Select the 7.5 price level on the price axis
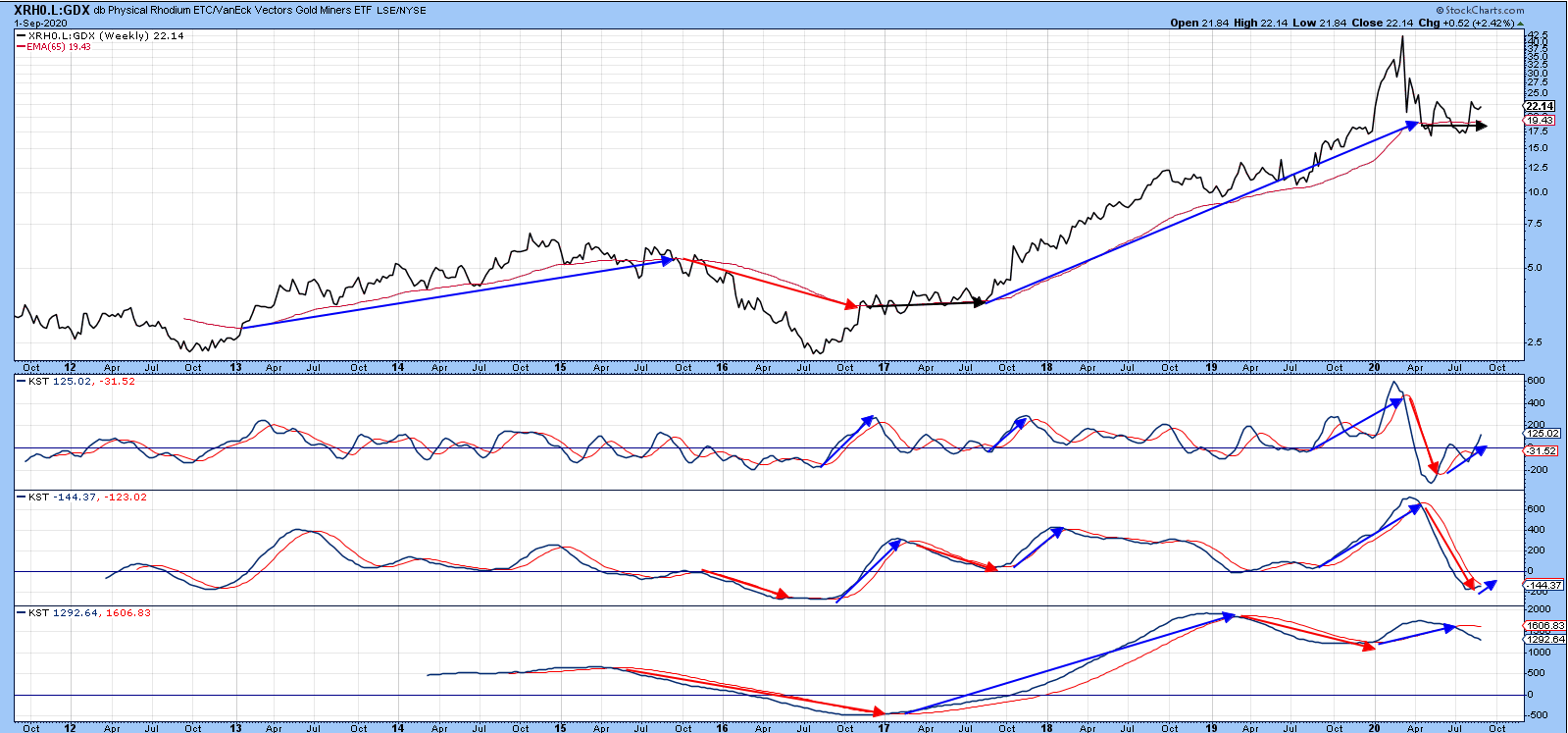1568x733 pixels. (x=1534, y=224)
